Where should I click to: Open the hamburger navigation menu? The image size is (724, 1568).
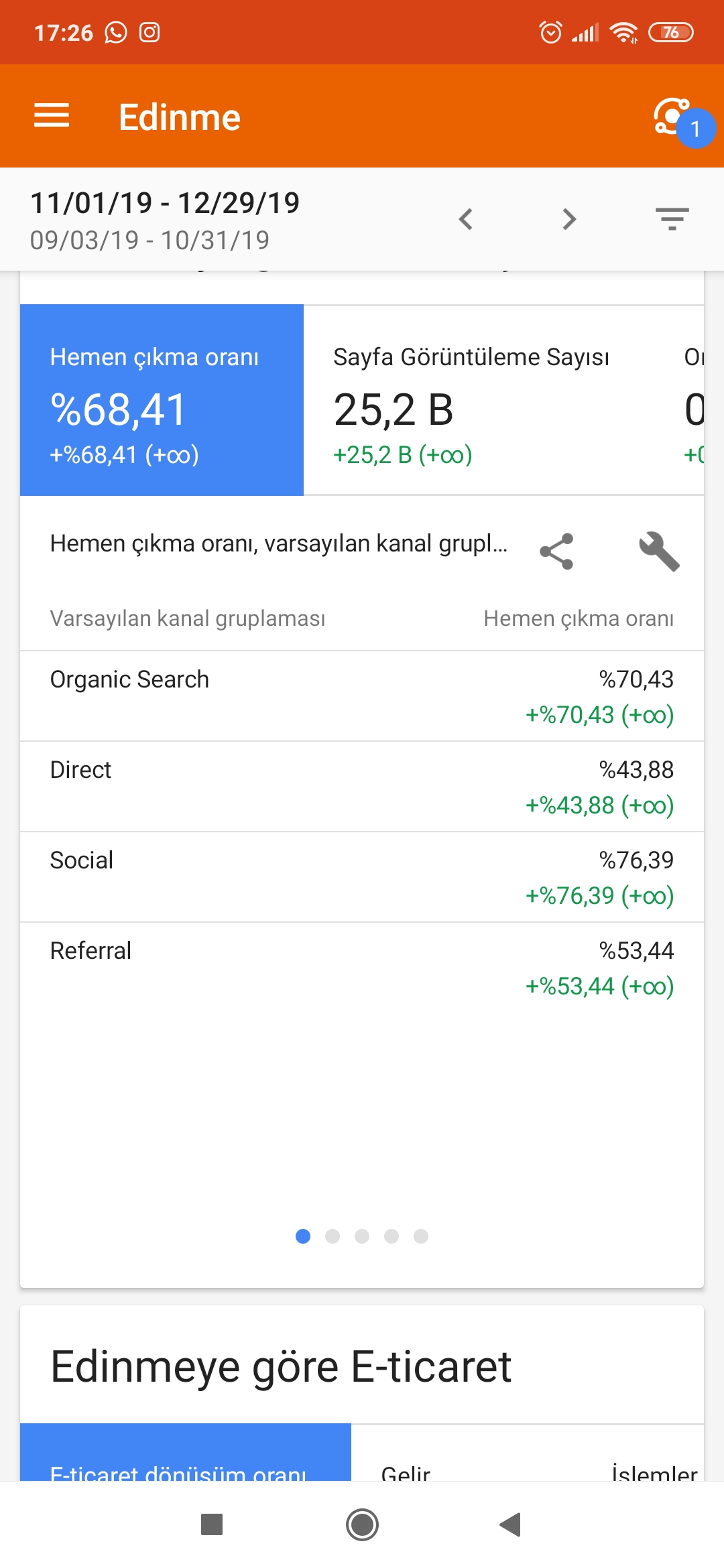pos(52,116)
